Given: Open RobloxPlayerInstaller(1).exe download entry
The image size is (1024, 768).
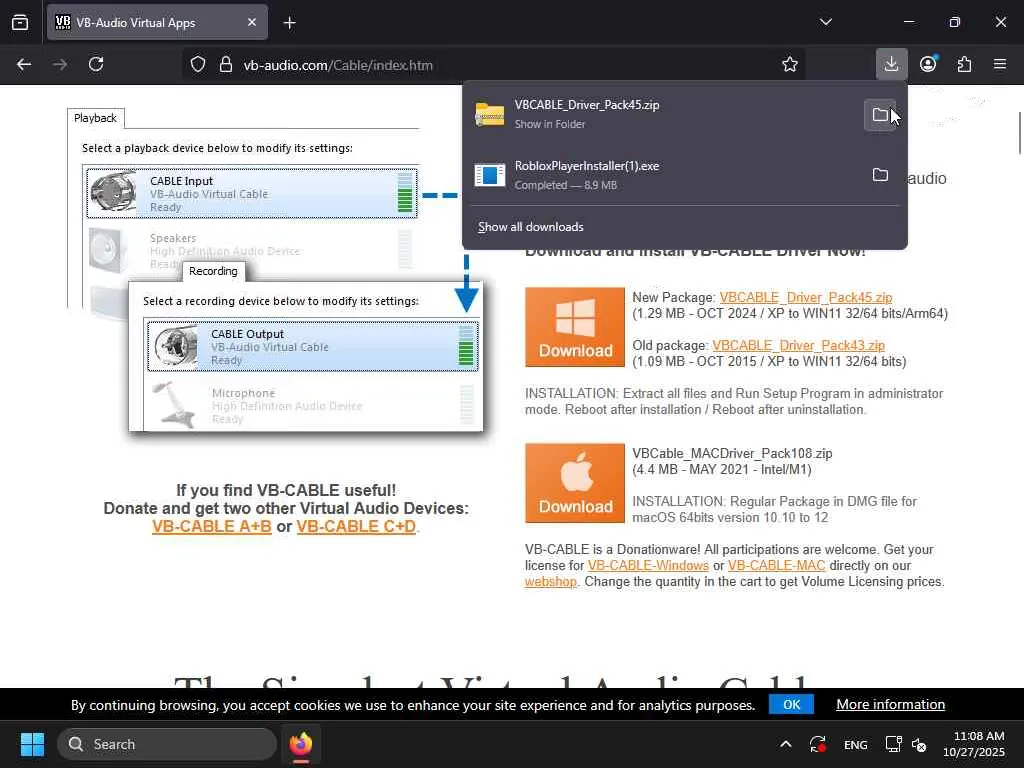Looking at the screenshot, I should coord(663,175).
